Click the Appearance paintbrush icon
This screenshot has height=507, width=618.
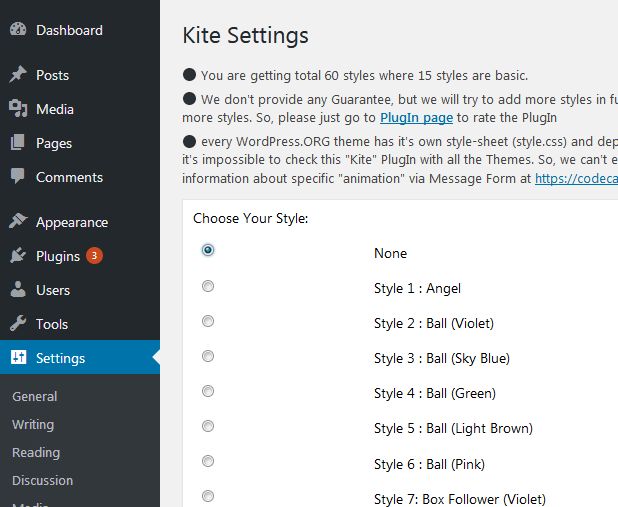[x=18, y=222]
